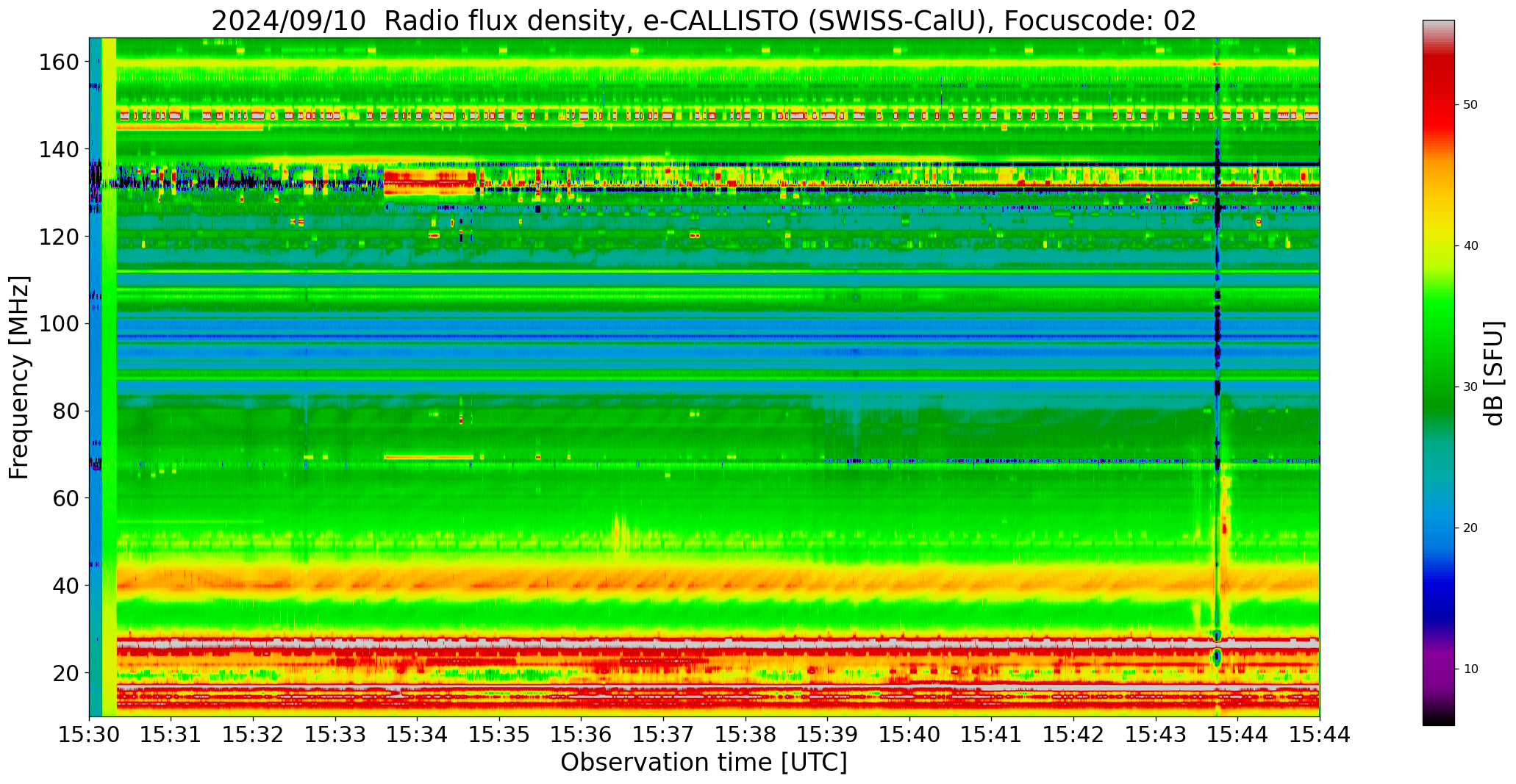
Task: Click the colorbar tick label 30
Action: coord(1470,387)
